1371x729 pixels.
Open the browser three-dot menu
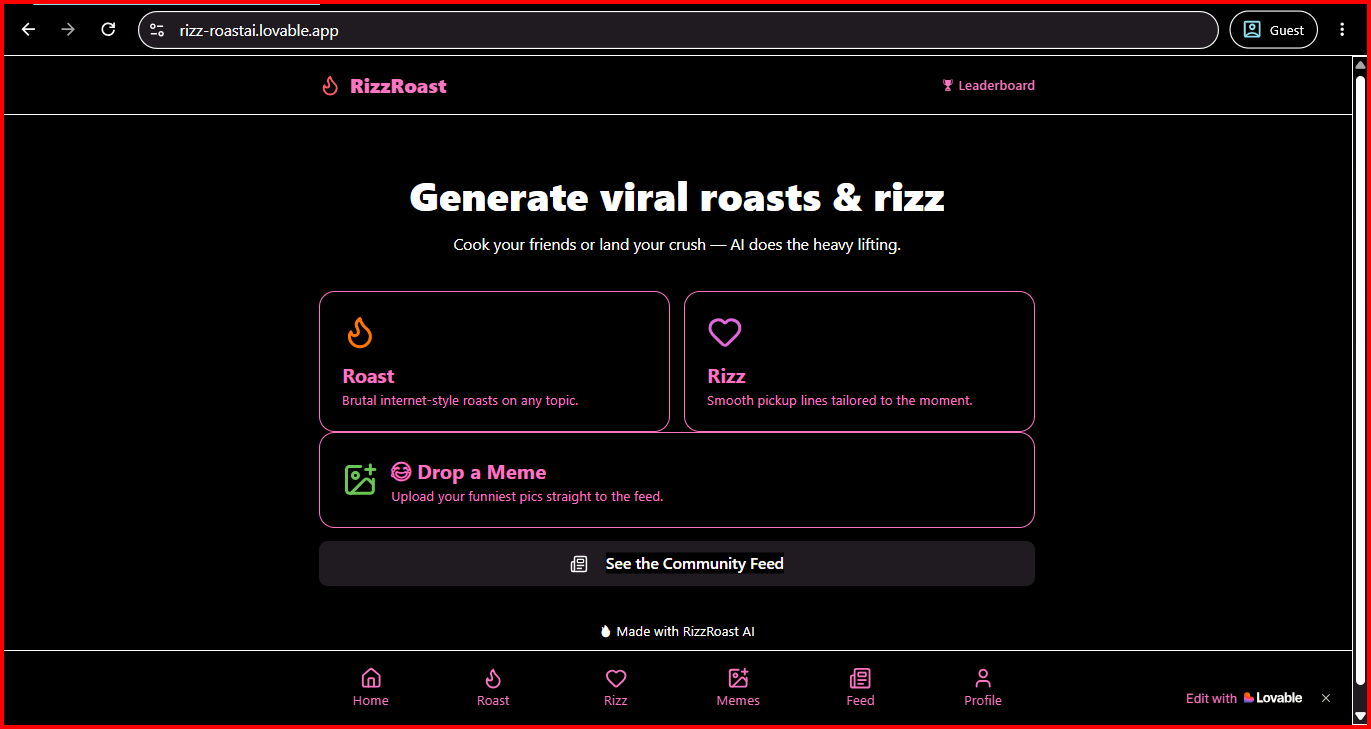(x=1342, y=30)
